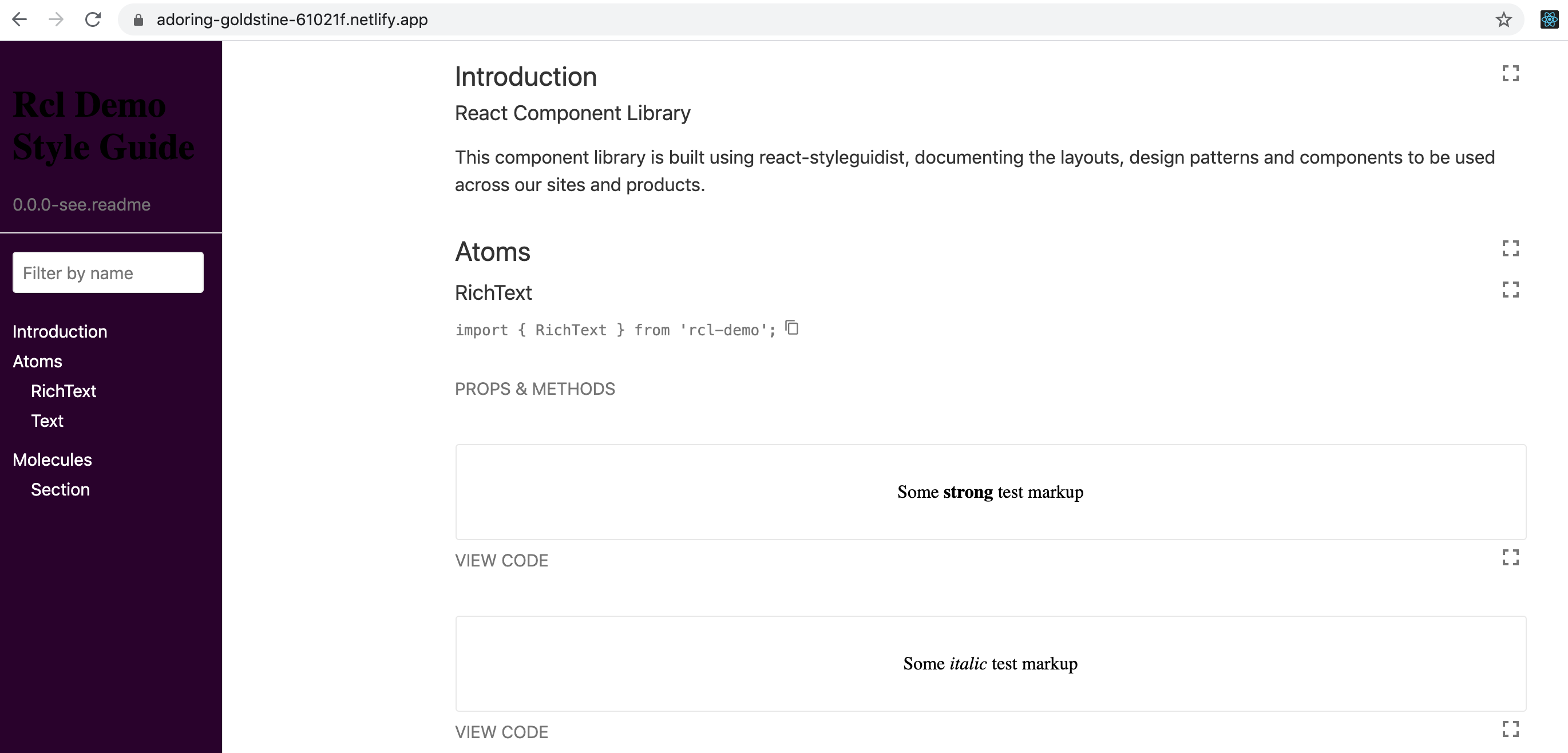The height and width of the screenshot is (753, 1568).
Task: Open React DevTools extension icon
Action: click(1549, 20)
